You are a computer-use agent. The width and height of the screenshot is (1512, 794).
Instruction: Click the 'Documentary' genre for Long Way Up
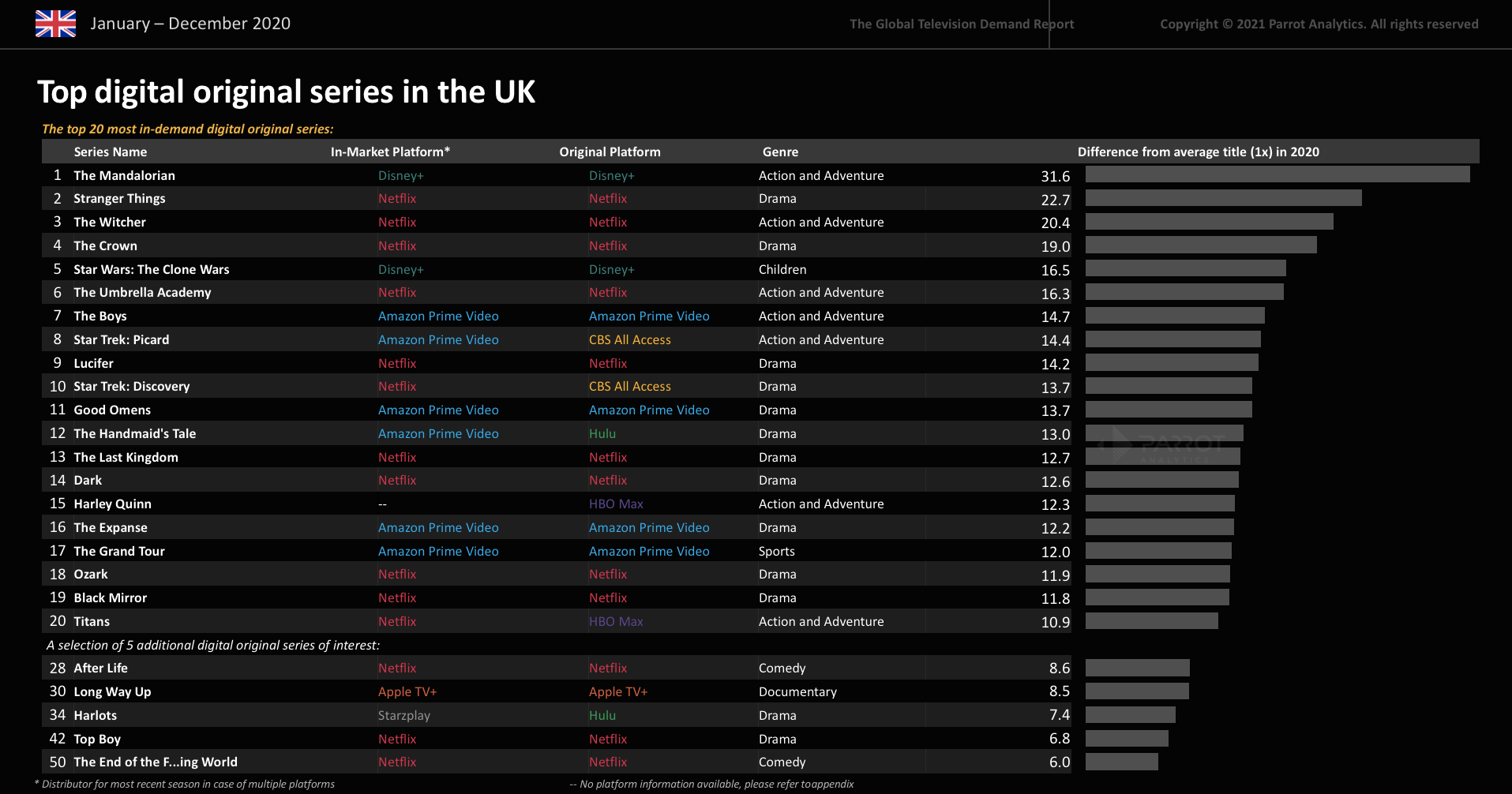tap(797, 692)
